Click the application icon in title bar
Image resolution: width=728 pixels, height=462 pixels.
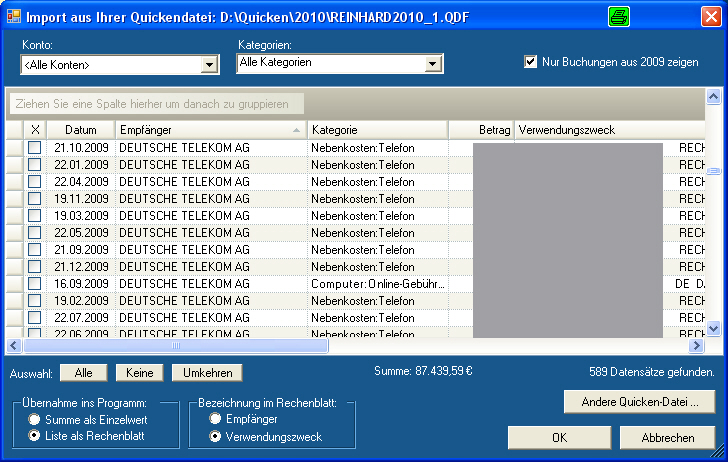coord(14,16)
